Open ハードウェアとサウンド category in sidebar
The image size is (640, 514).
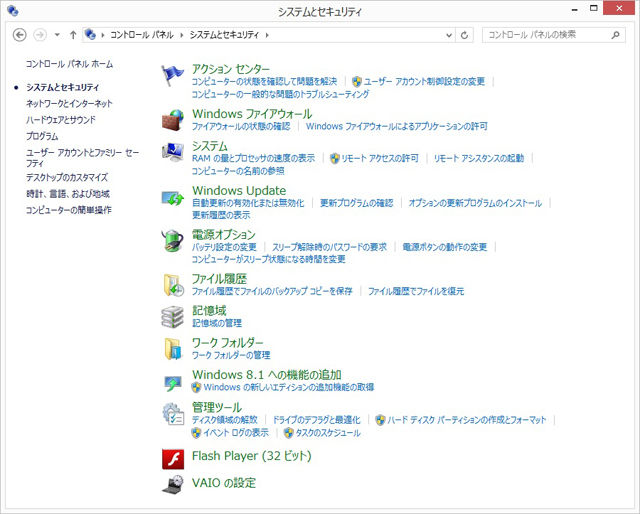tap(61, 120)
